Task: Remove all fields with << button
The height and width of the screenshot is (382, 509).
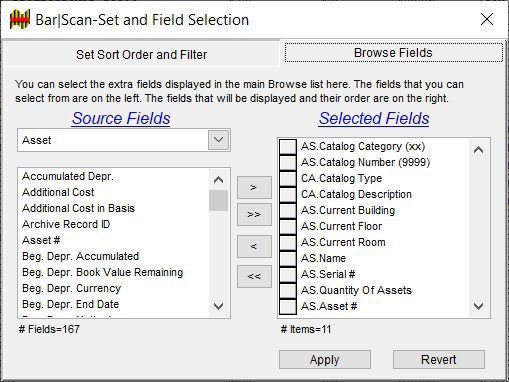Action: pos(254,276)
